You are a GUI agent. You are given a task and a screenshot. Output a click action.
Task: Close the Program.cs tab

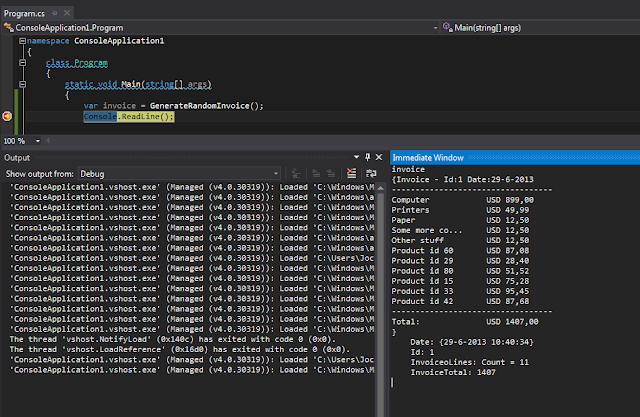coord(67,13)
